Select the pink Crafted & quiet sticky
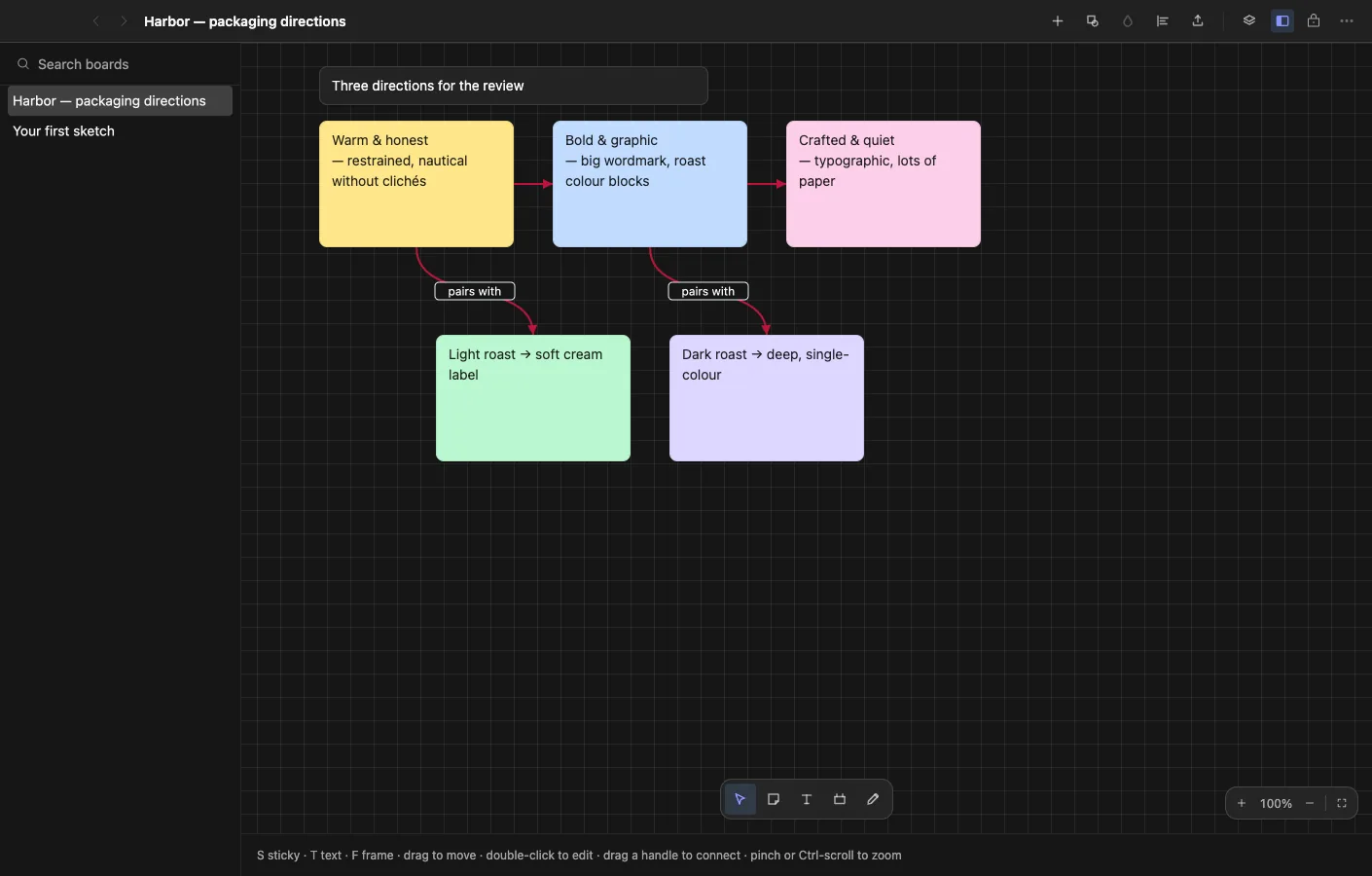This screenshot has height=876, width=1372. pos(884,184)
